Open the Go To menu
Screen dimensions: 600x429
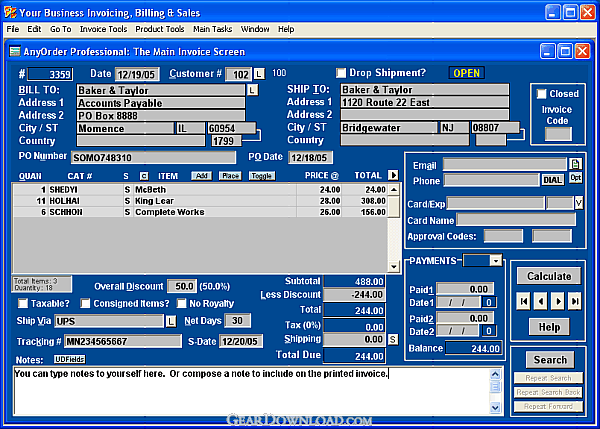(60, 29)
